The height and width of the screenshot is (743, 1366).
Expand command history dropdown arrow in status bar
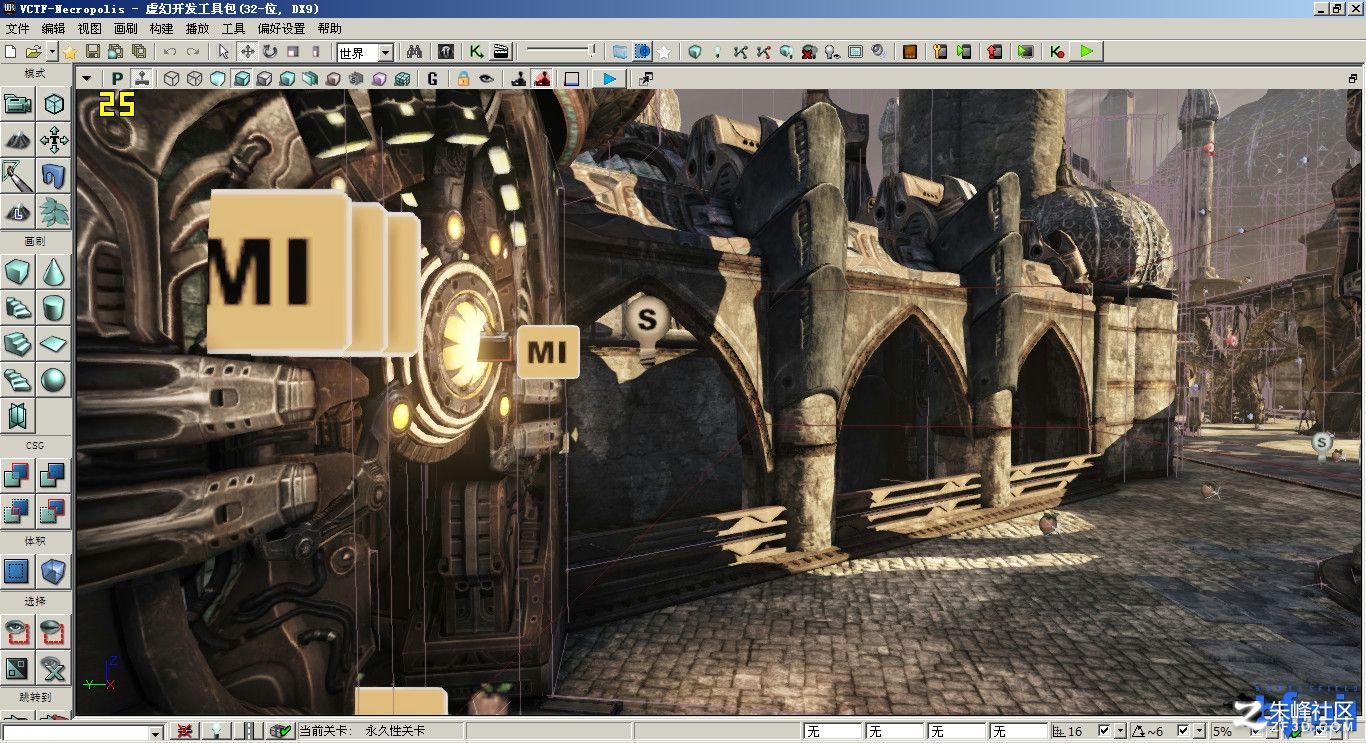156,732
